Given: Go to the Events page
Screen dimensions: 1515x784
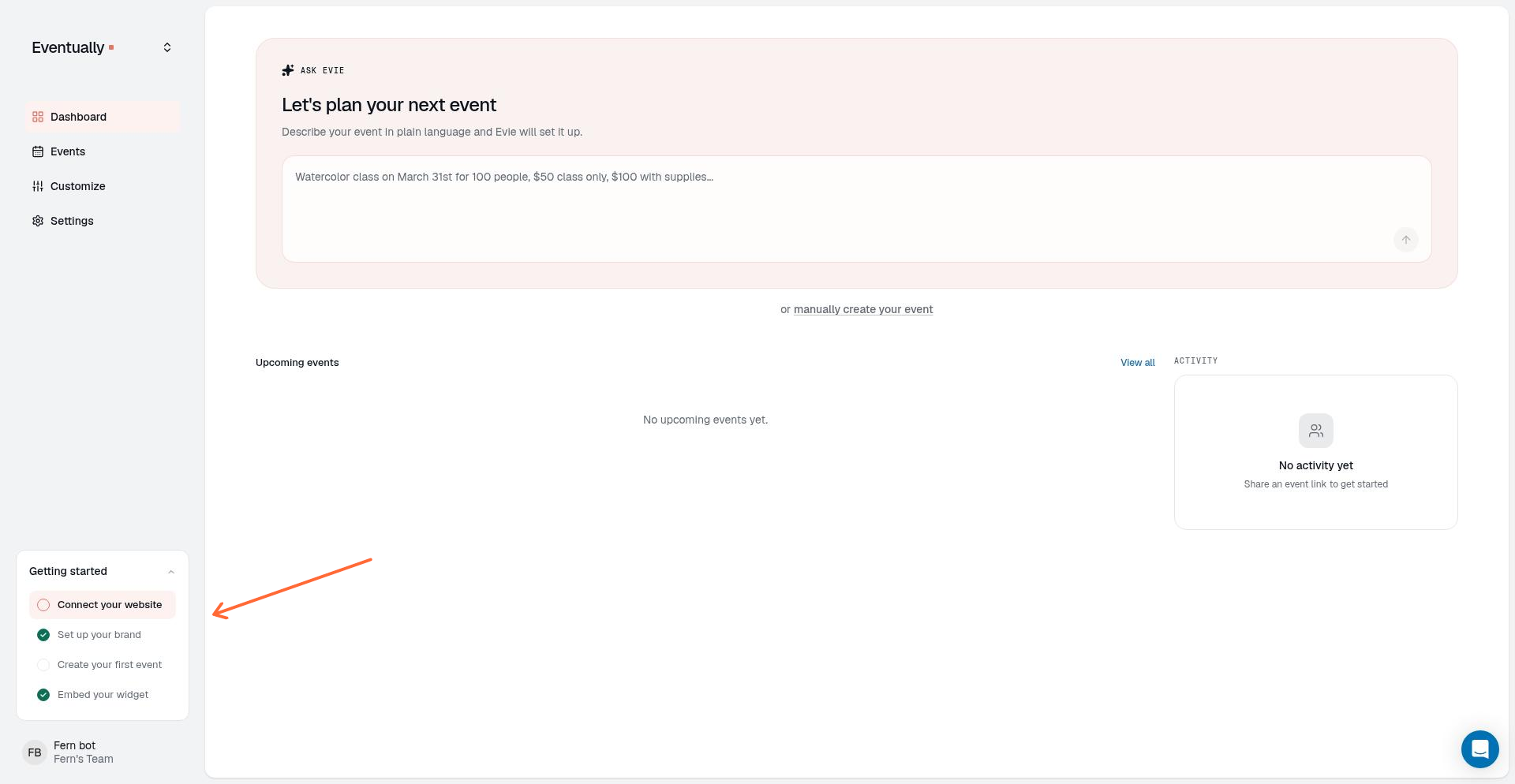Looking at the screenshot, I should pos(103,151).
